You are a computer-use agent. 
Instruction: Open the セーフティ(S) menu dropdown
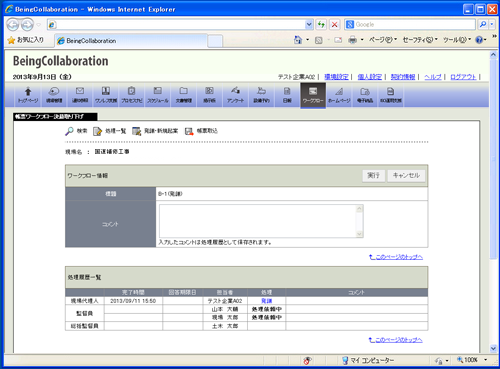pyautogui.click(x=420, y=40)
